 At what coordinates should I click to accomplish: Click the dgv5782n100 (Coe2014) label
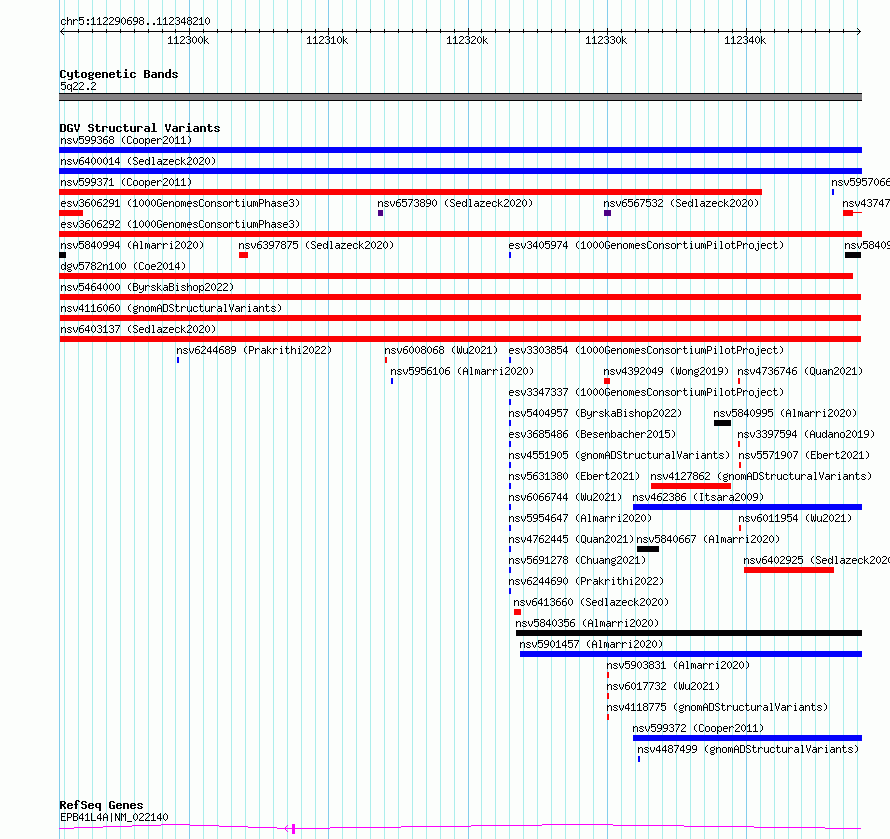pyautogui.click(x=123, y=266)
